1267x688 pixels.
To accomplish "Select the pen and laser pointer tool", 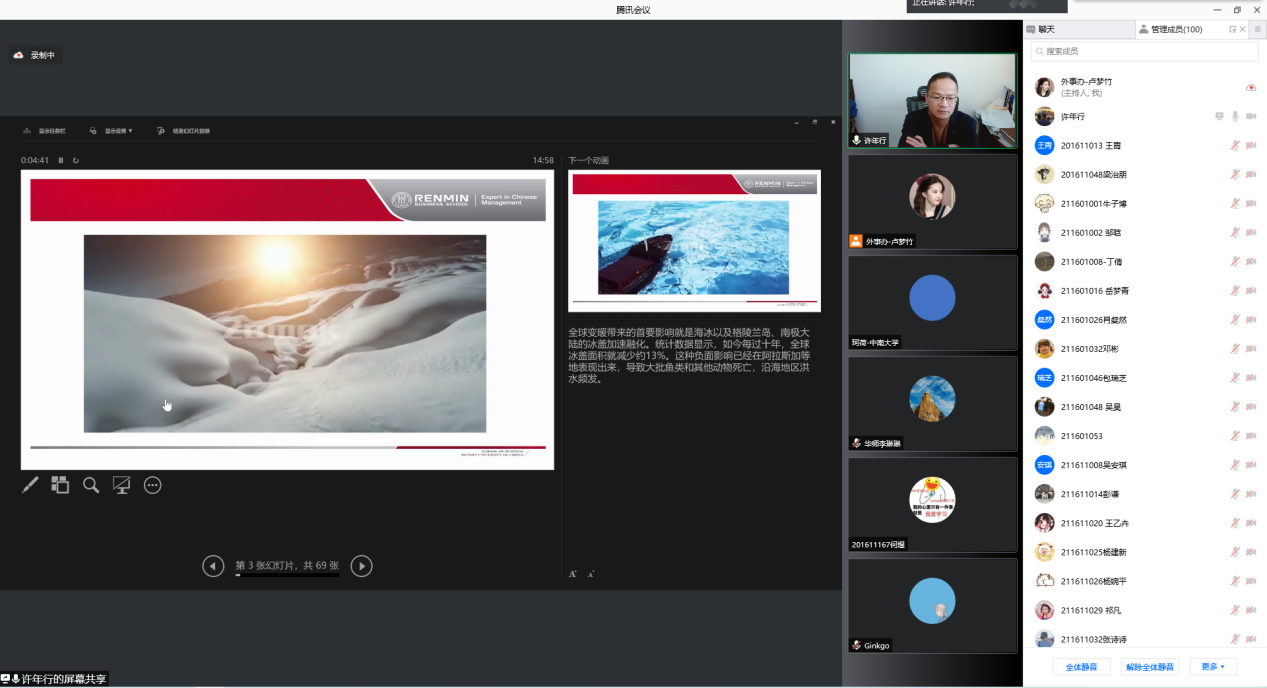I will pyautogui.click(x=30, y=485).
